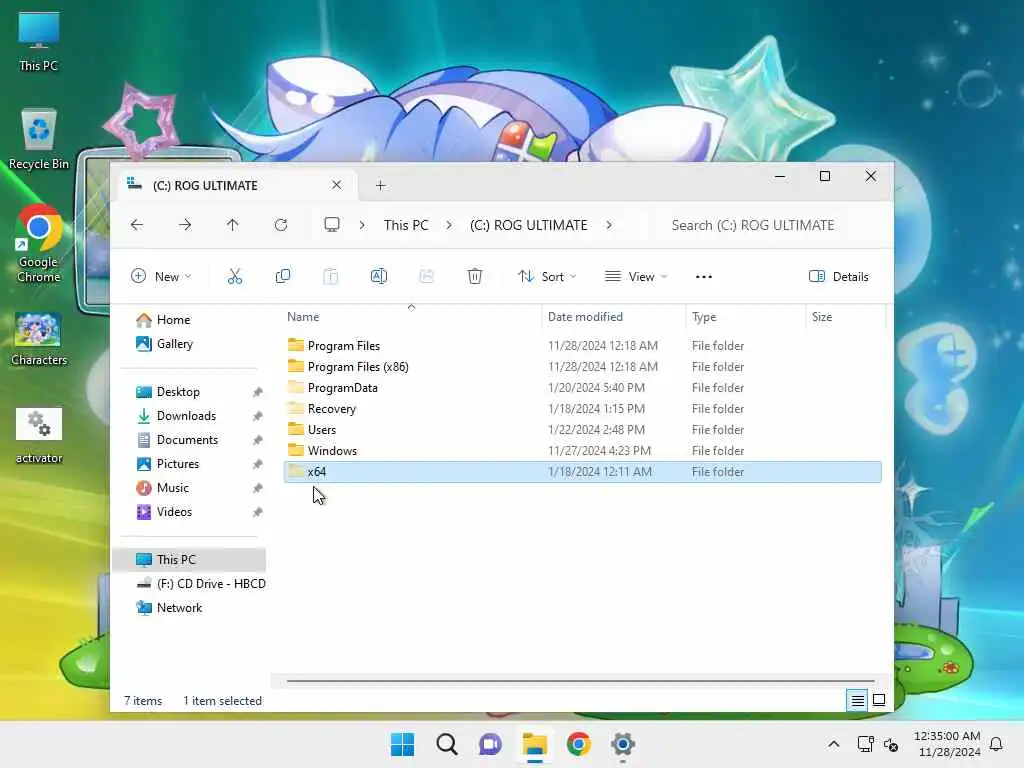Click the horizontal scrollbar
The width and height of the screenshot is (1024, 768).
click(580, 680)
